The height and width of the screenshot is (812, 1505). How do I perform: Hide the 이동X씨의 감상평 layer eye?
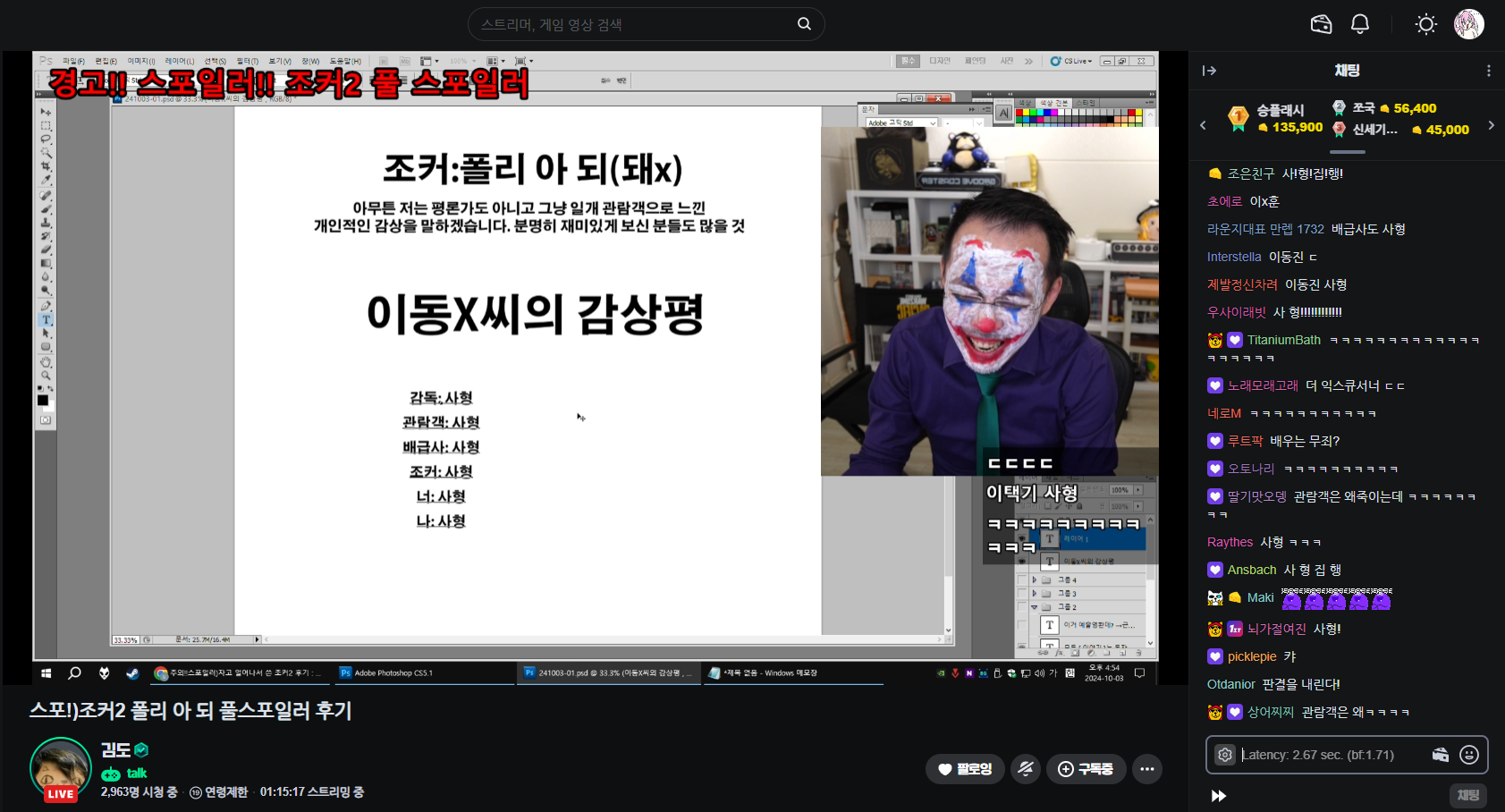click(1022, 561)
